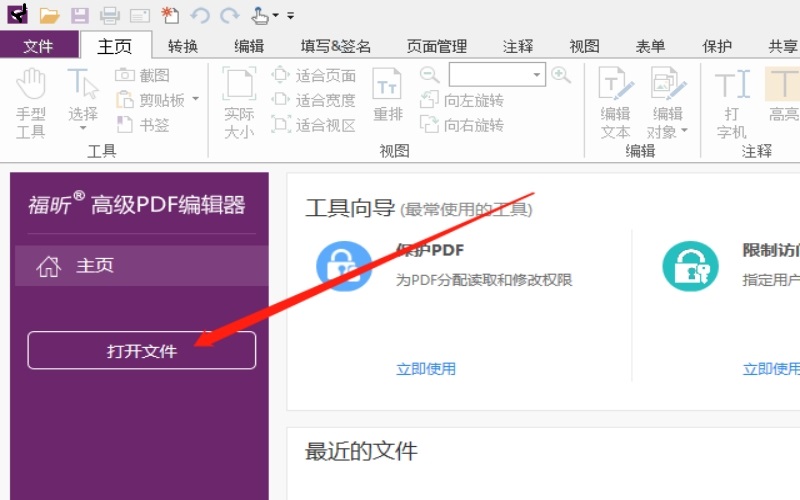Switch to the 注释 ribbon tab
This screenshot has width=800, height=500.
click(x=518, y=46)
